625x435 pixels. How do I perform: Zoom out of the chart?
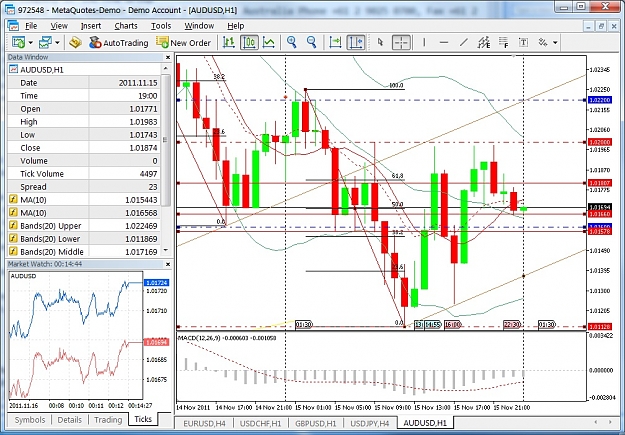coord(311,42)
